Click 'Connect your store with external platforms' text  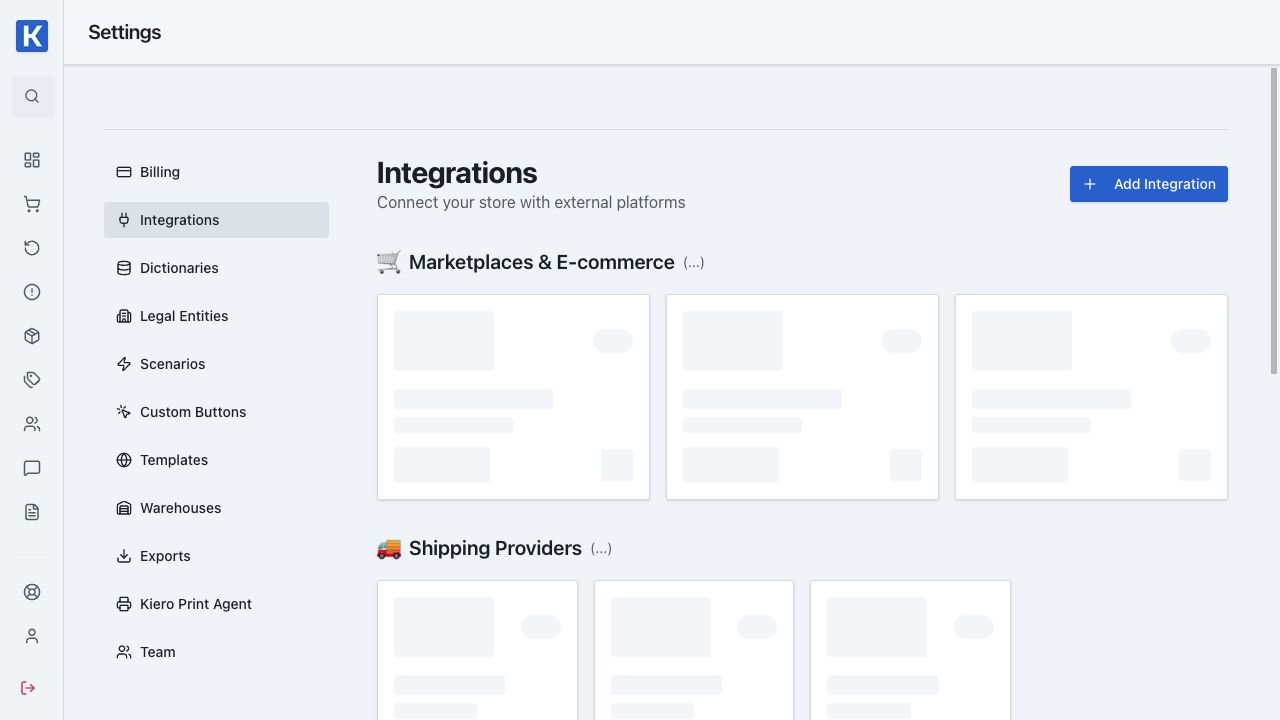(x=531, y=202)
